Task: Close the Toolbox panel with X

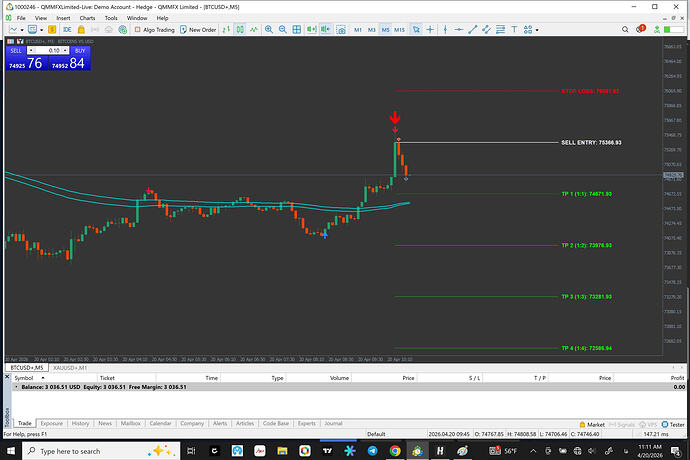Action: [x=7, y=377]
